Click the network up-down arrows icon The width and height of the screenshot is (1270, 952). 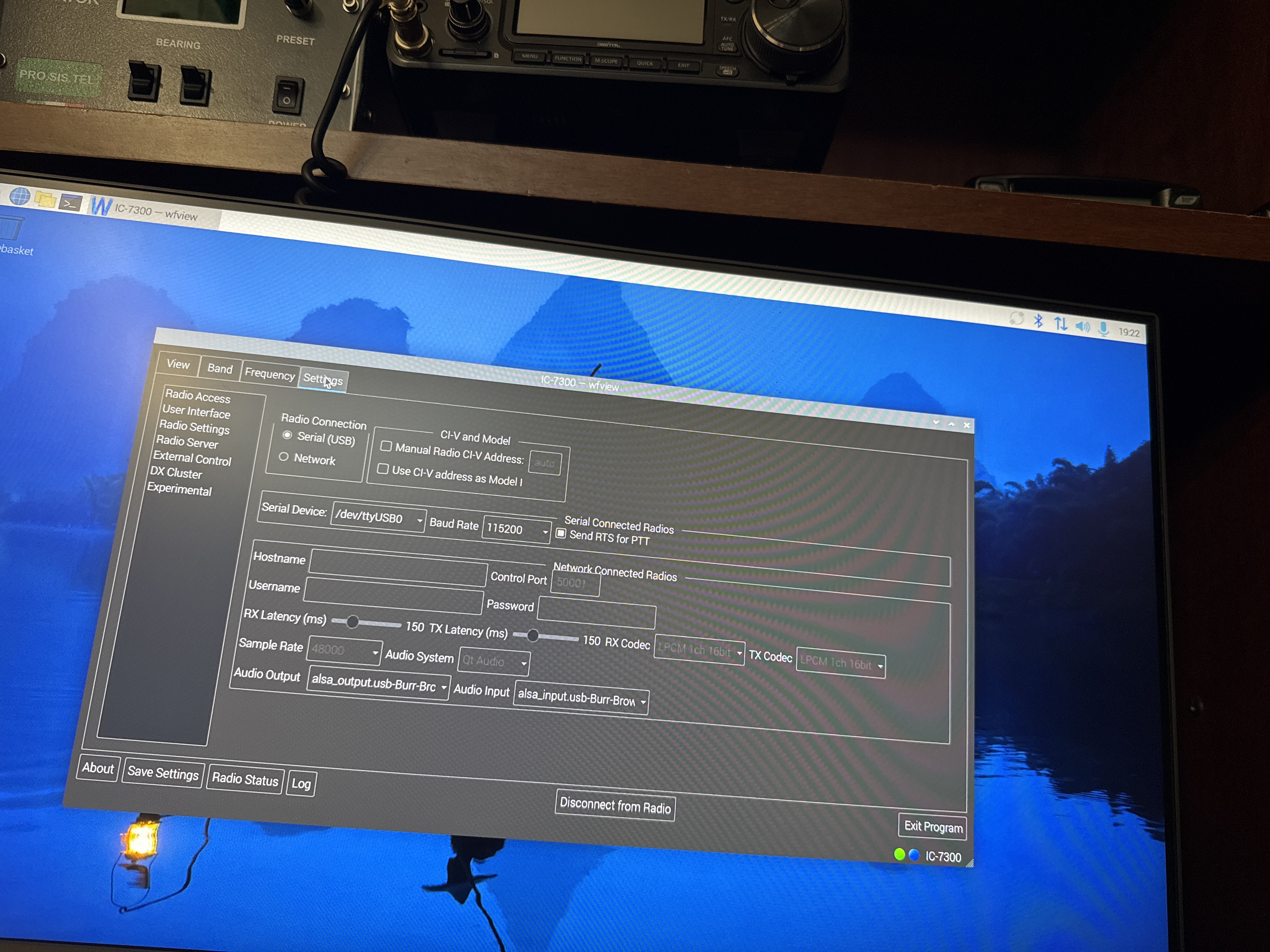1061,324
